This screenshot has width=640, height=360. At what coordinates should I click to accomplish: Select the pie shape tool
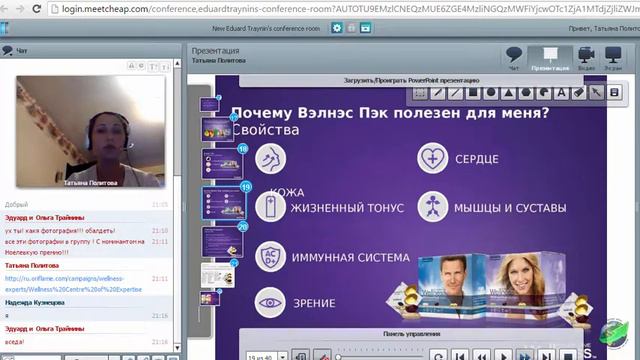[x=544, y=93]
